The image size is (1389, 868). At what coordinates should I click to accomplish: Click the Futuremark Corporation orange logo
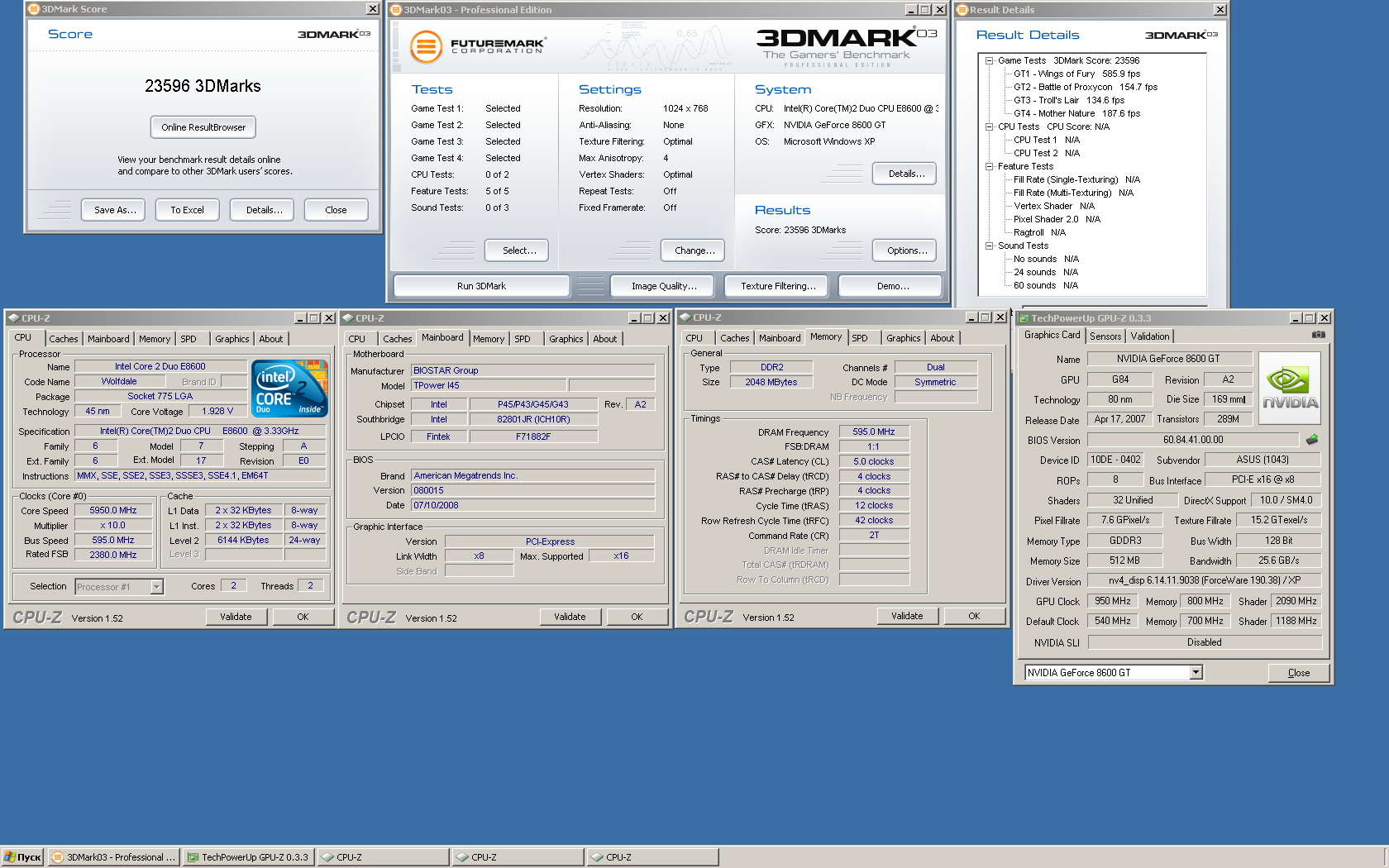pos(426,46)
